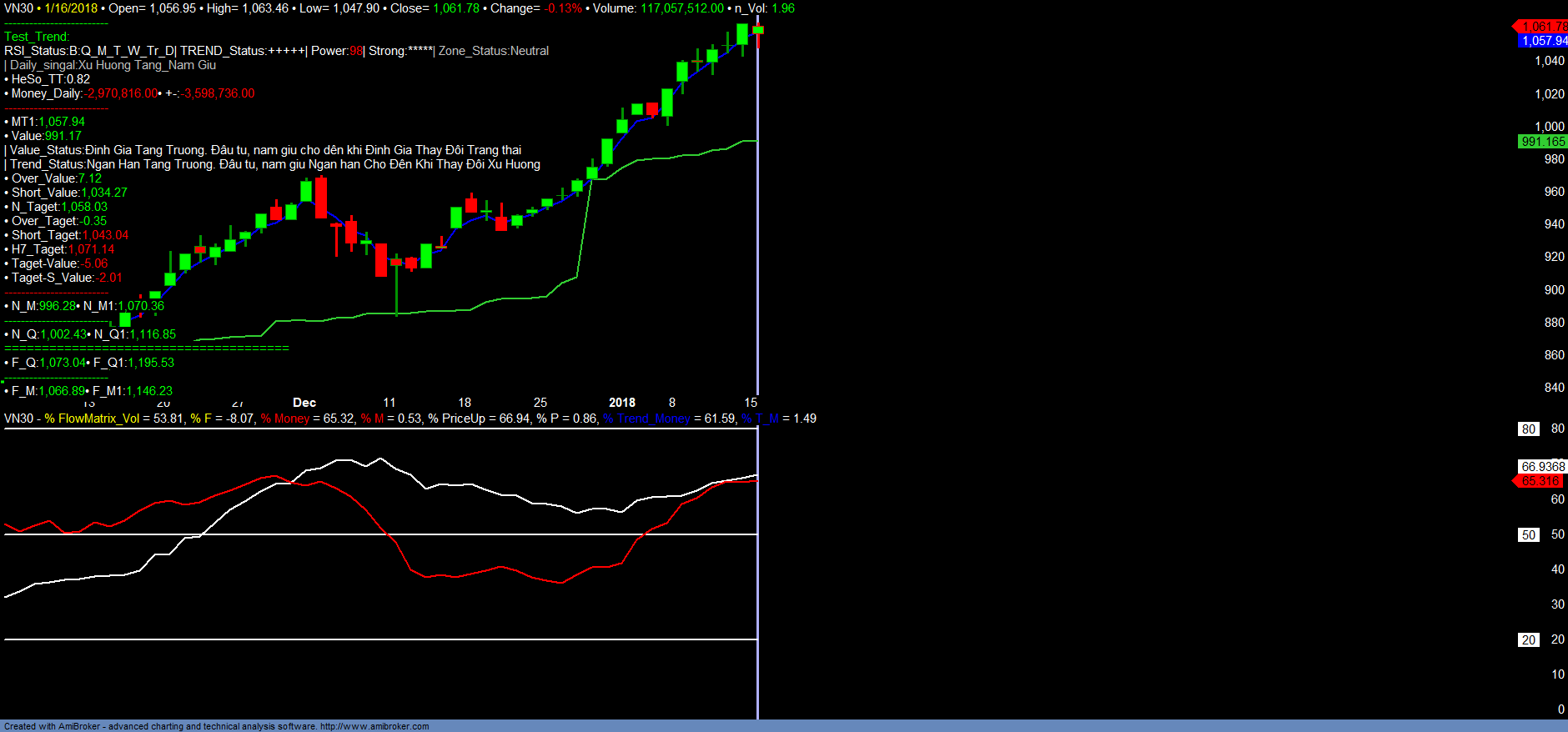Click the red 1,061.78 closing price label
The height and width of the screenshot is (732, 1568).
pyautogui.click(x=1543, y=27)
